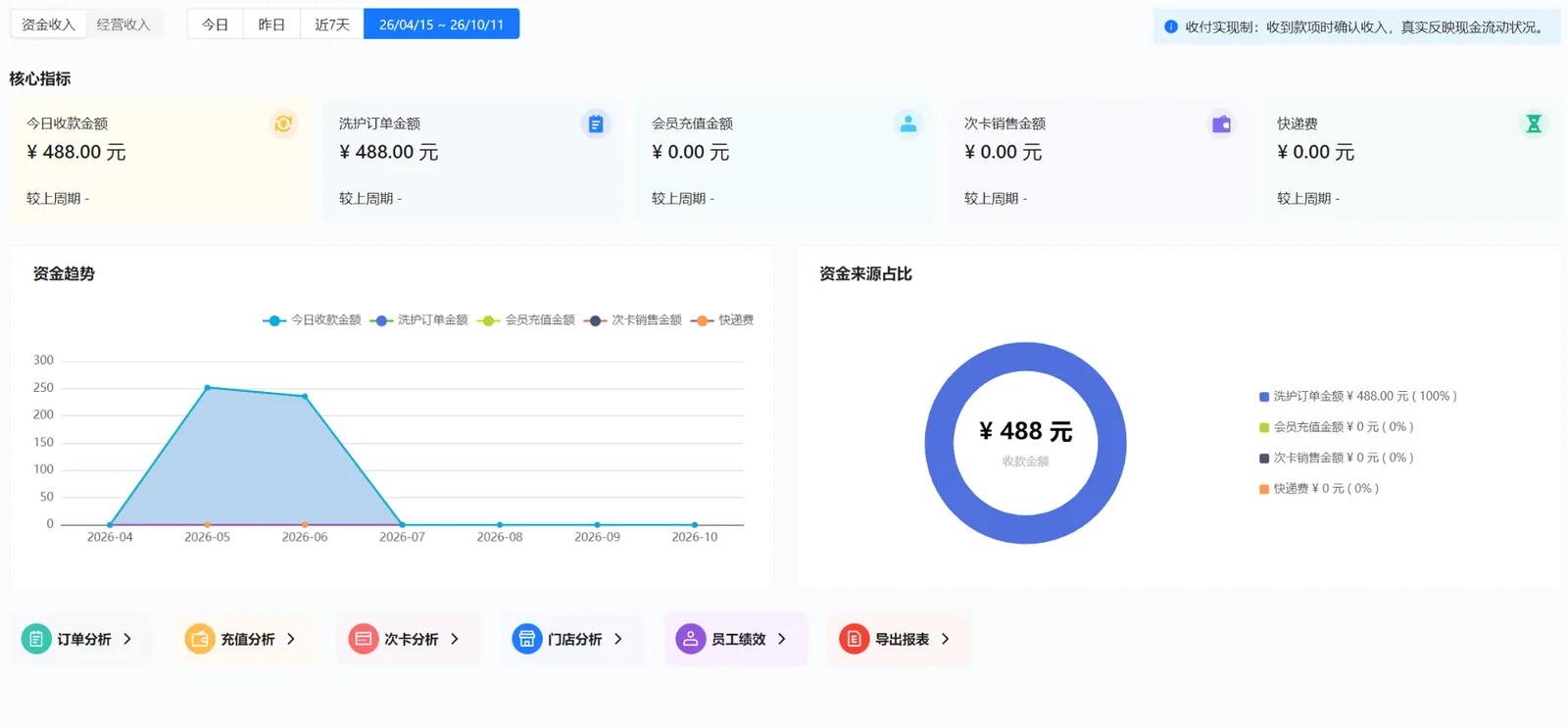The height and width of the screenshot is (727, 1568).
Task: Click the 次卡销售金额 wallet icon
Action: click(1221, 123)
